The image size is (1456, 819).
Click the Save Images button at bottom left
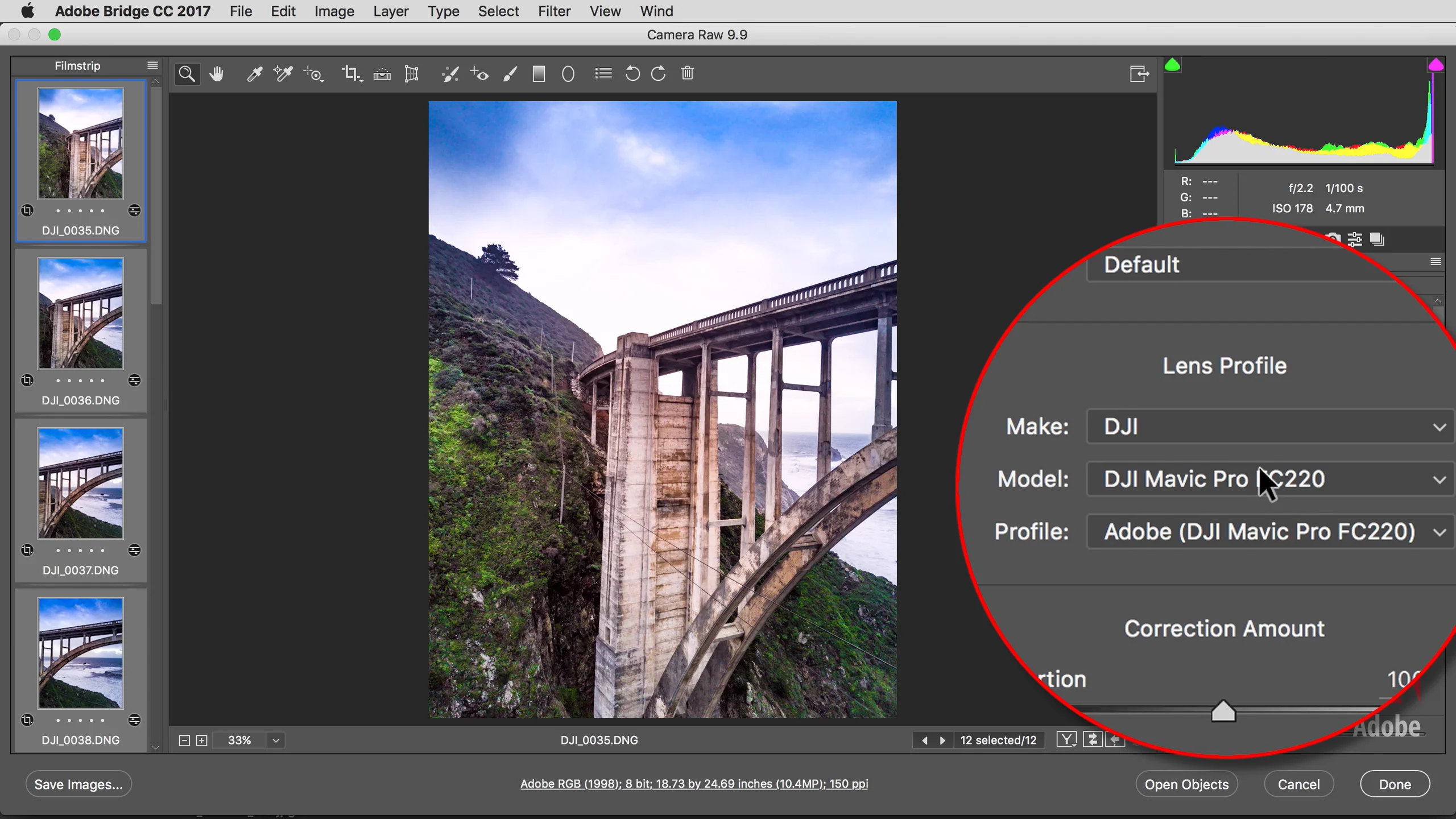click(x=79, y=784)
